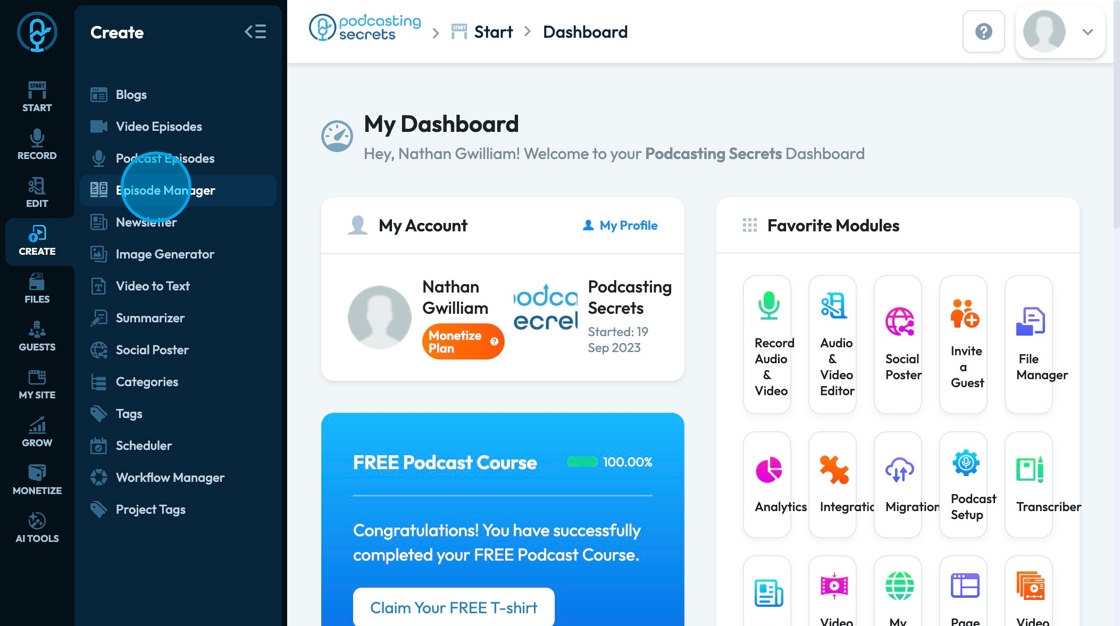Open Social Poster favorite module
Screen dimensions: 1120x626
tap(898, 344)
